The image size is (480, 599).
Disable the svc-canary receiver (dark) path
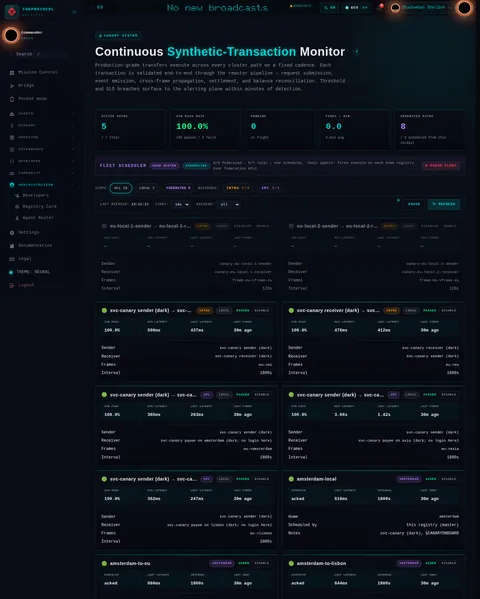pos(449,311)
